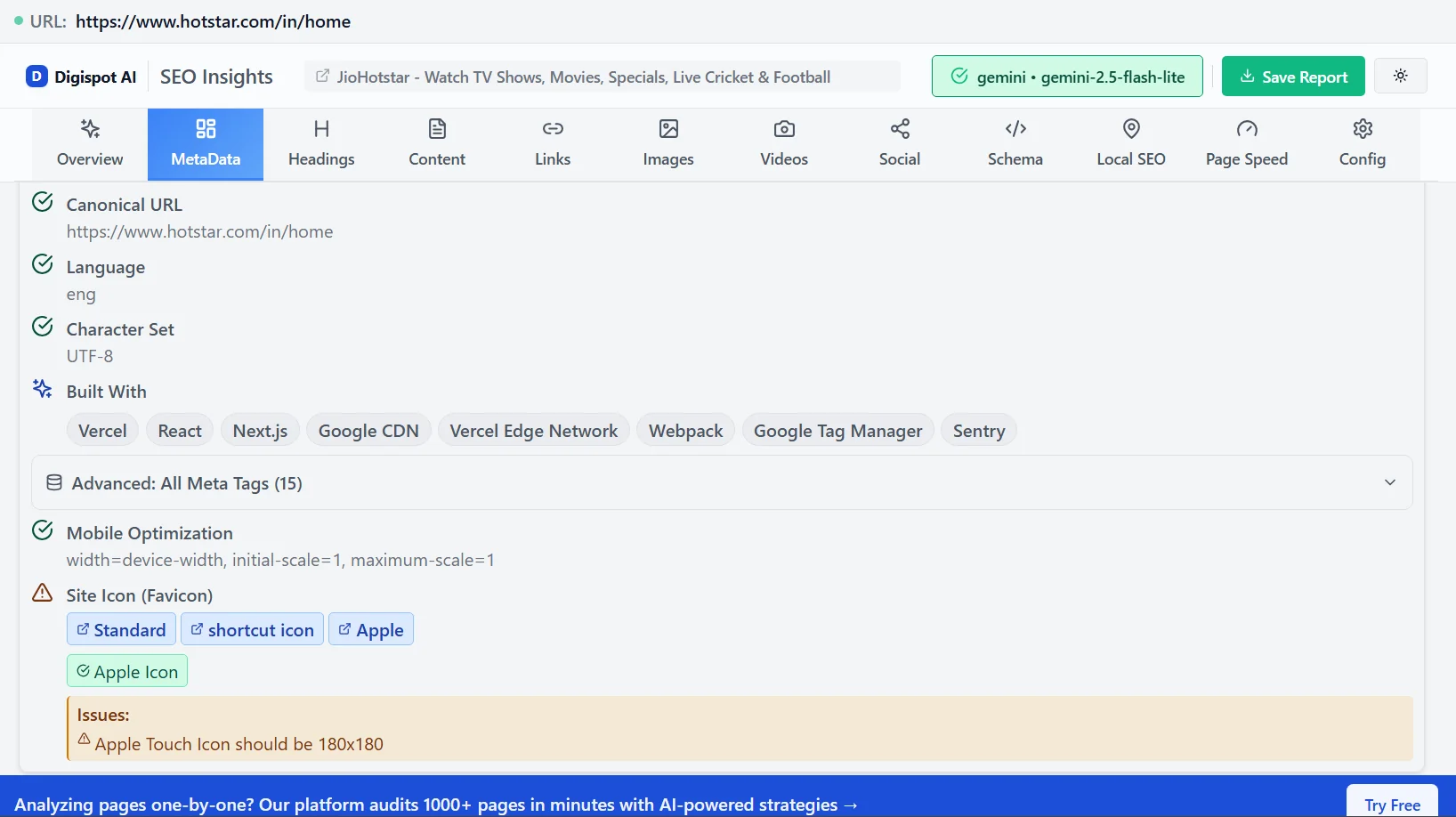This screenshot has height=817, width=1456.
Task: Toggle light/dark theme sun icon
Action: pos(1401,76)
